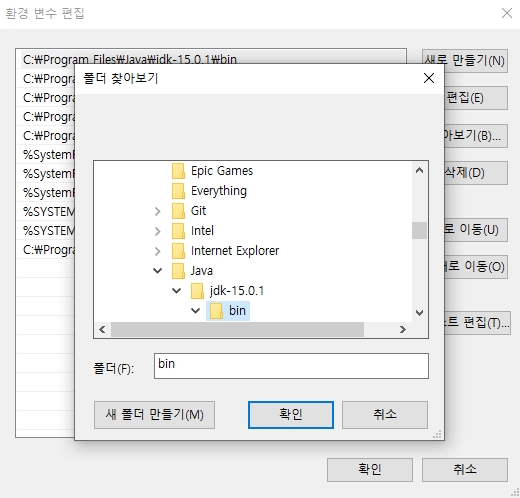
Task: Select the jdk-15.0.1 tree entry
Action: coord(237,291)
